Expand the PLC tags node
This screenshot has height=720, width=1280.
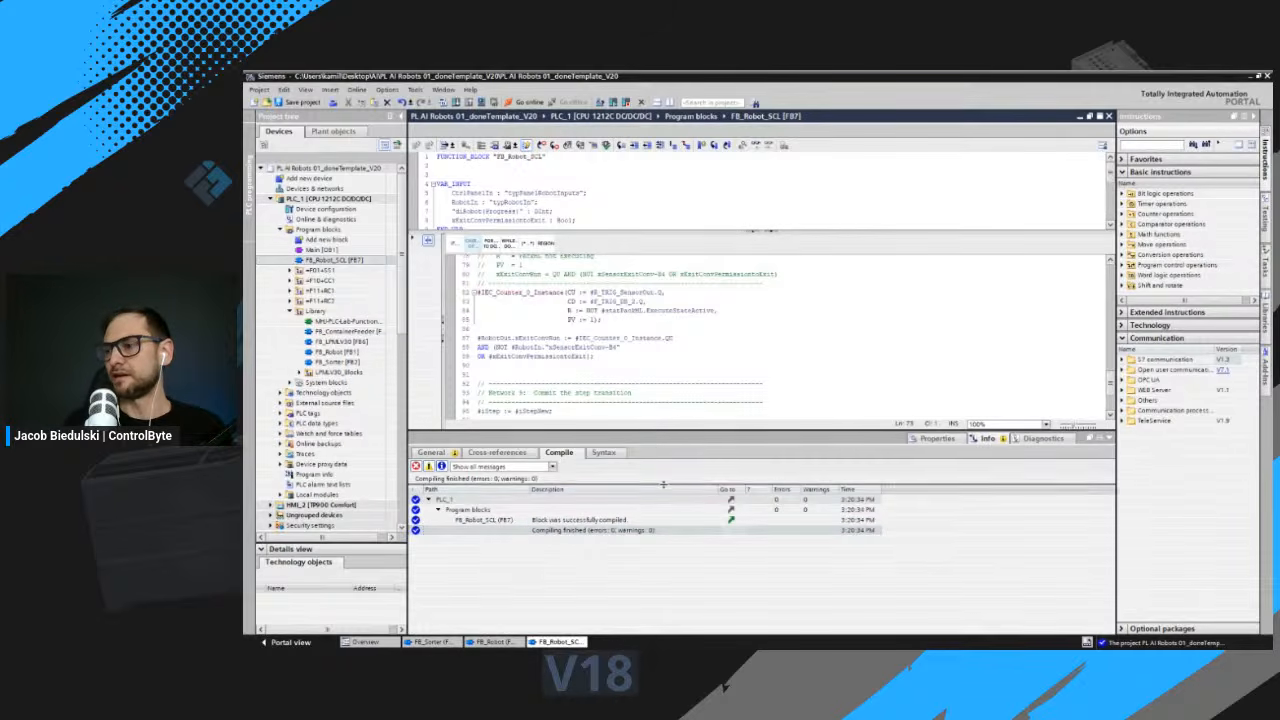tap(281, 413)
